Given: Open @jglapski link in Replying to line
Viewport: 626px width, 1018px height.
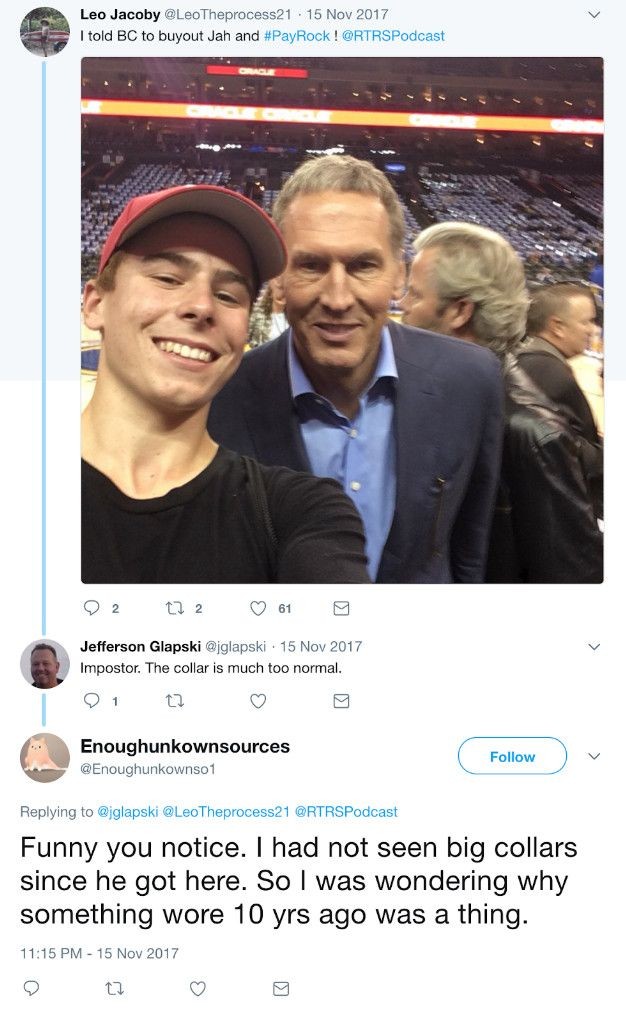Looking at the screenshot, I should tap(126, 811).
